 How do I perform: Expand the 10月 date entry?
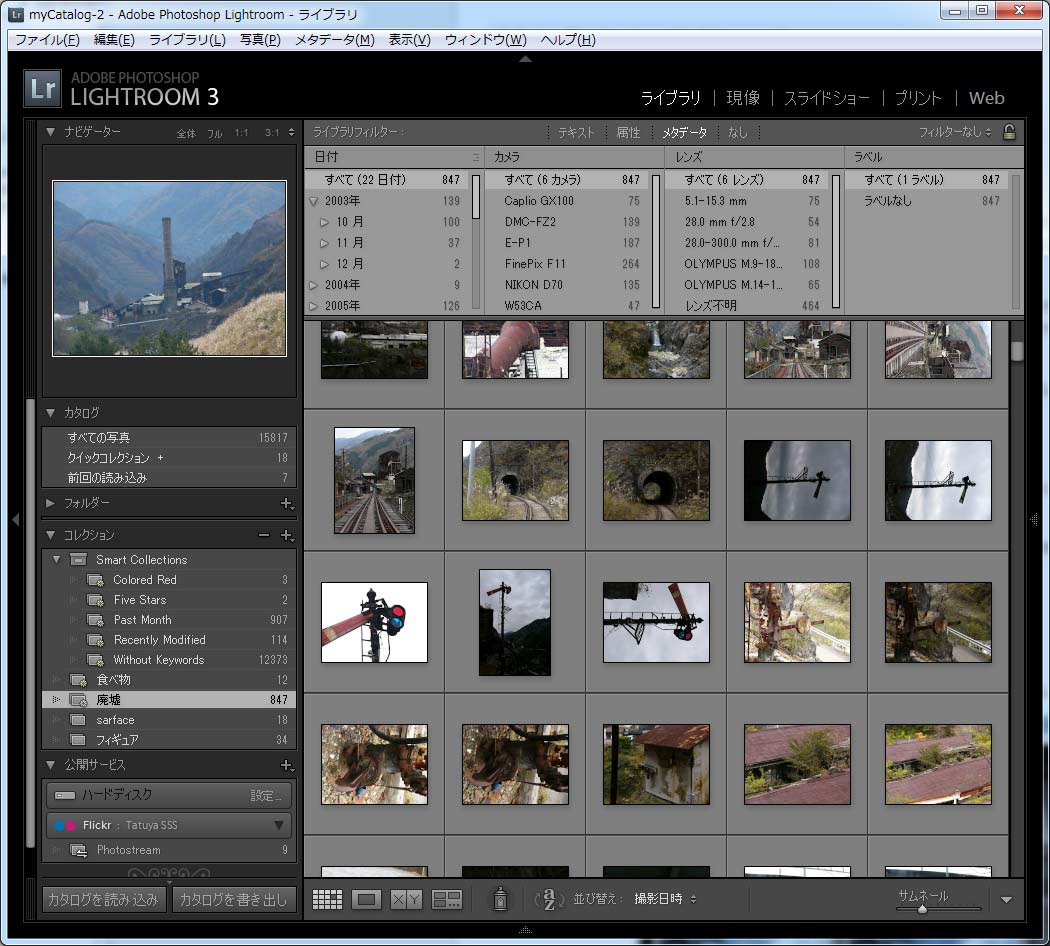point(324,222)
